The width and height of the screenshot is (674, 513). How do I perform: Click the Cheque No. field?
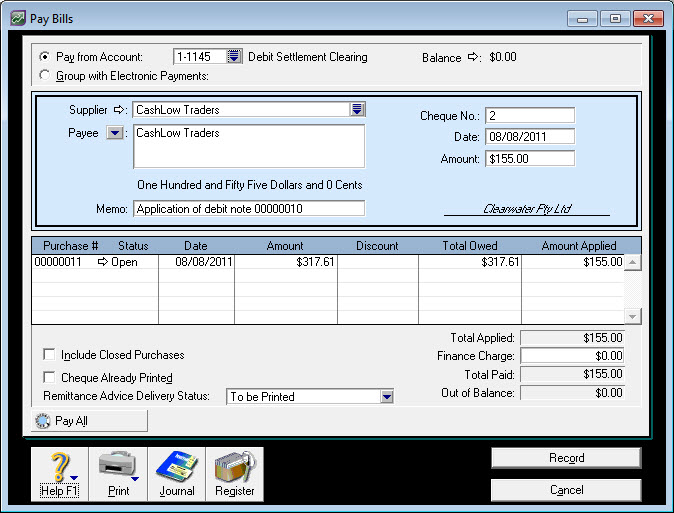530,115
